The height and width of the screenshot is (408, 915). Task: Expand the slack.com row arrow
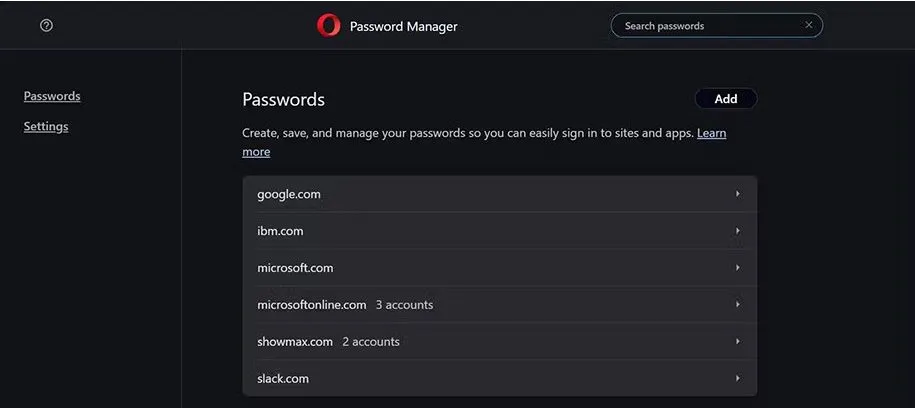click(738, 379)
